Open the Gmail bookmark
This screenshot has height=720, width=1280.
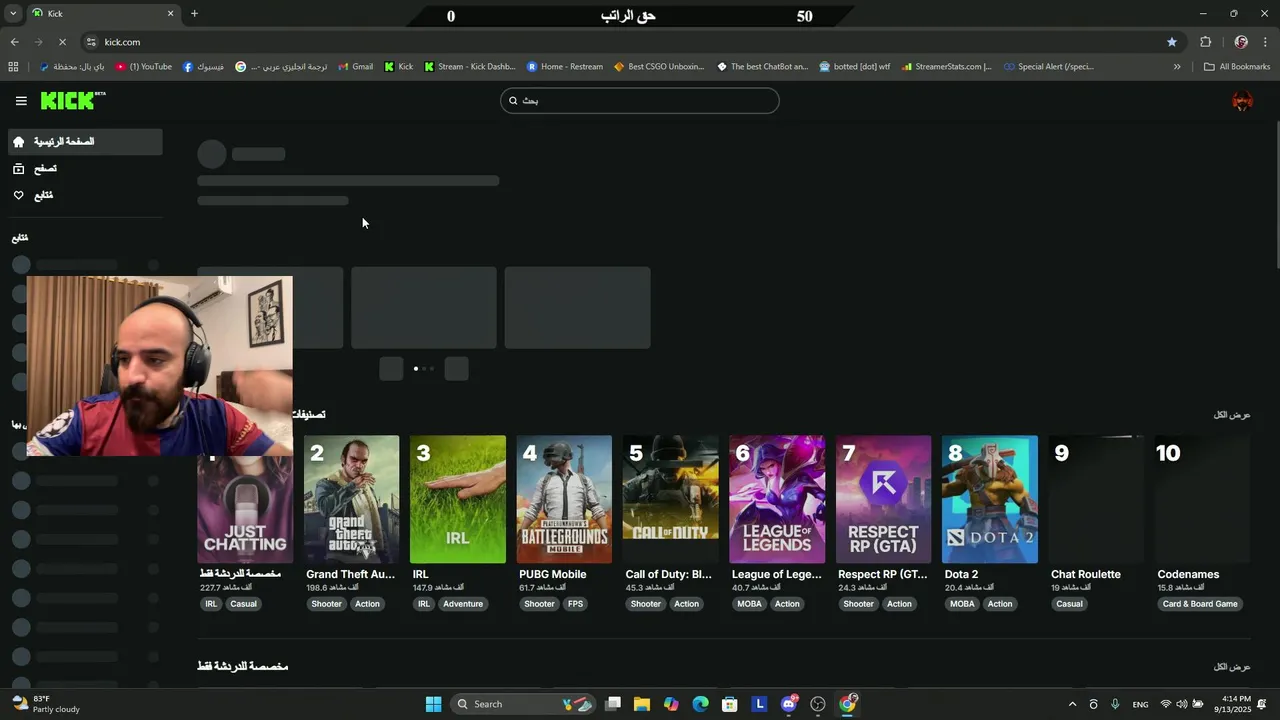355,67
